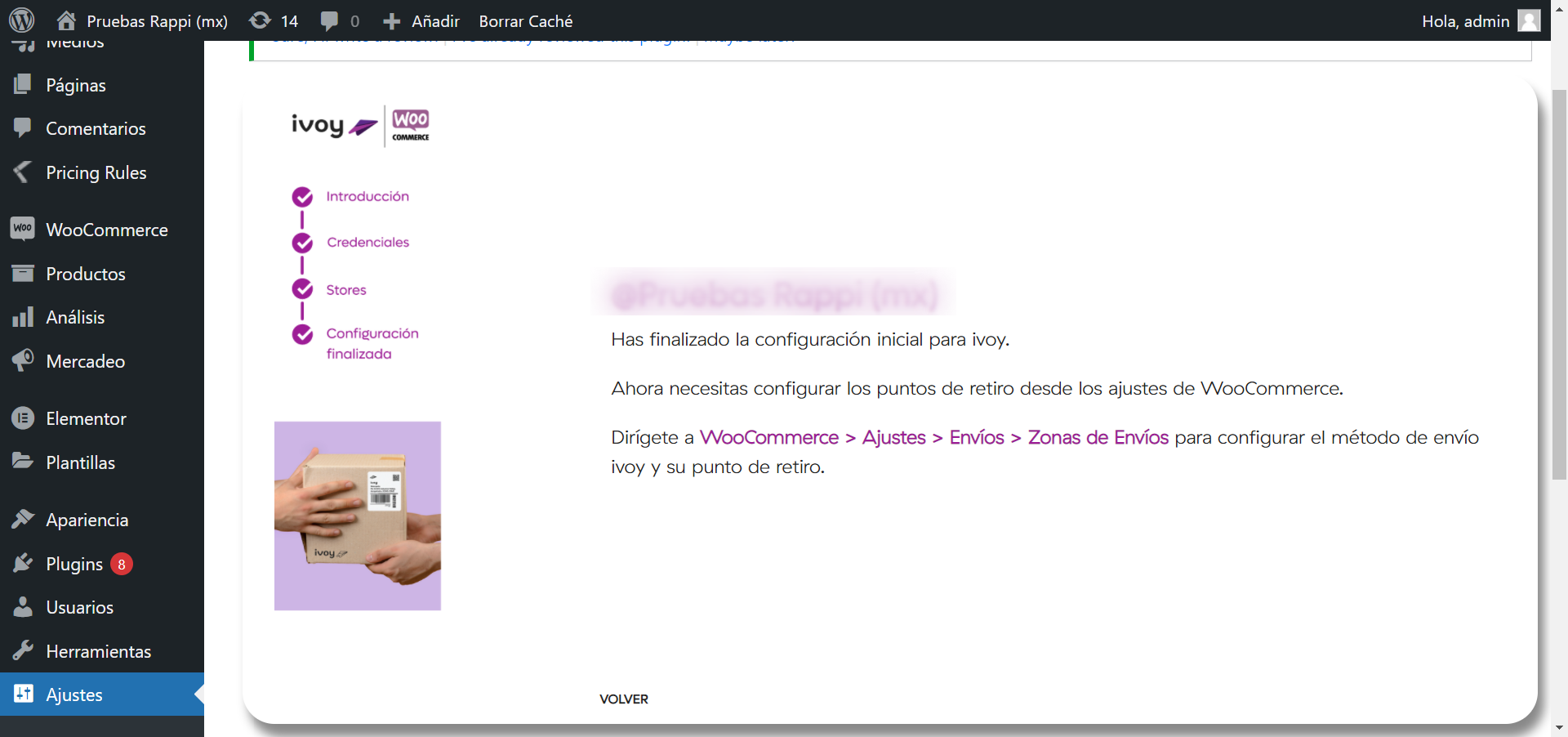Viewport: 1568px width, 737px height.
Task: Click the Análisis bar chart icon
Action: [x=23, y=316]
